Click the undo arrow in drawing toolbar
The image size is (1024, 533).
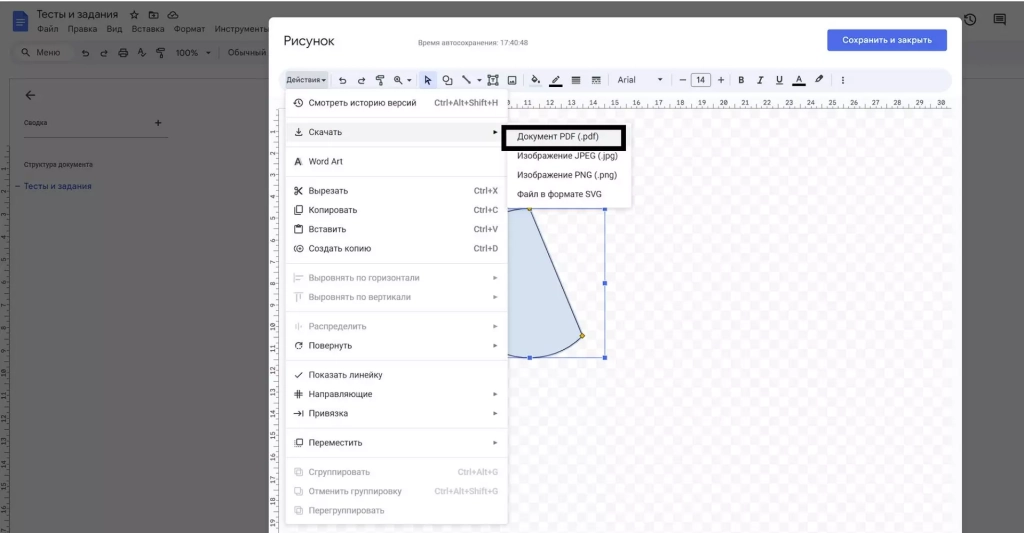click(343, 80)
